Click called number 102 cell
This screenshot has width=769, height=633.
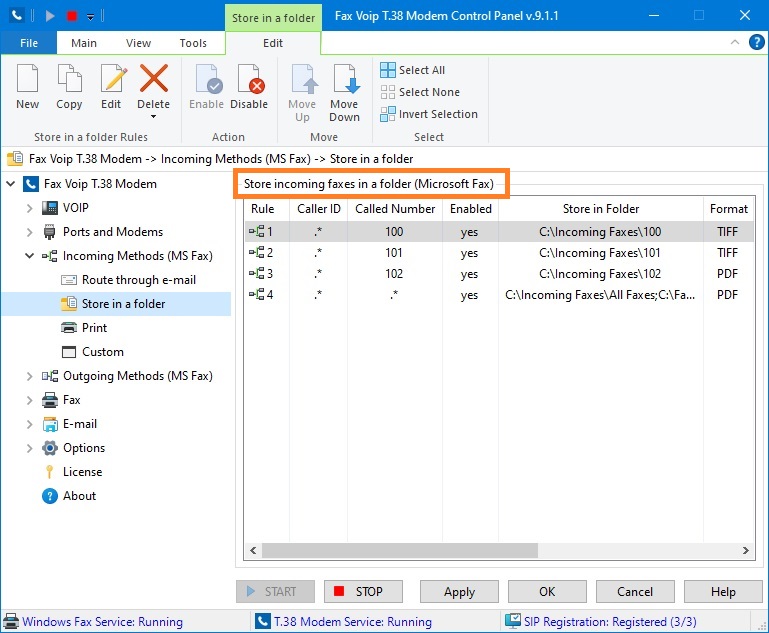[394, 274]
